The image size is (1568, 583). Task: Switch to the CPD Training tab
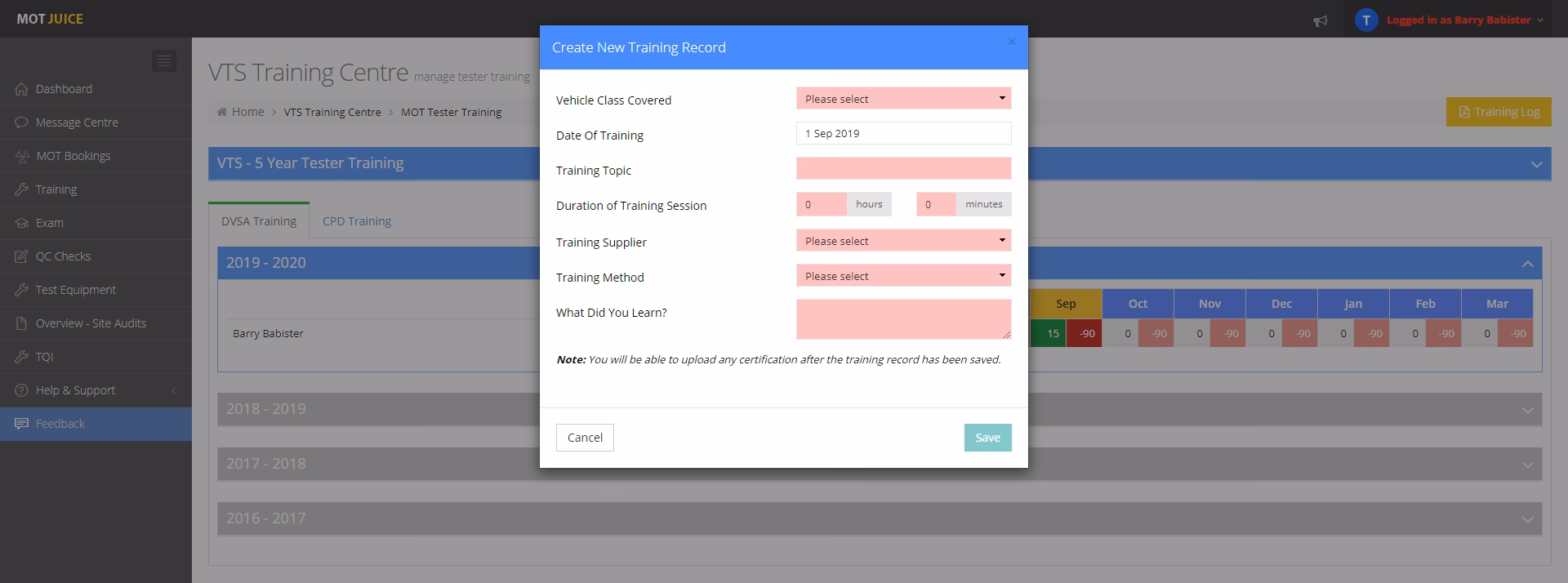pos(356,221)
